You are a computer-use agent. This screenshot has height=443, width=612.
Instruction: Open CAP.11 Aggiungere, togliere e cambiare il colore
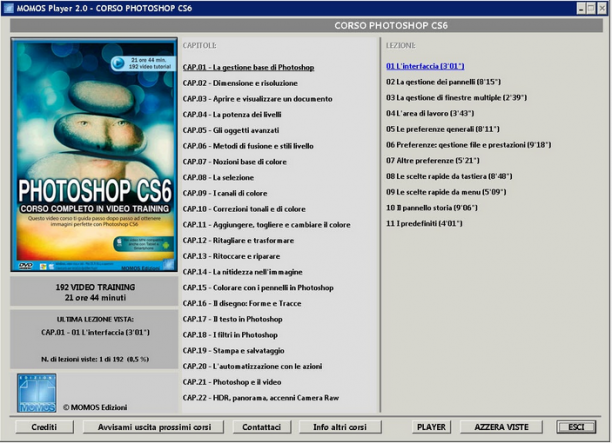tap(267, 225)
